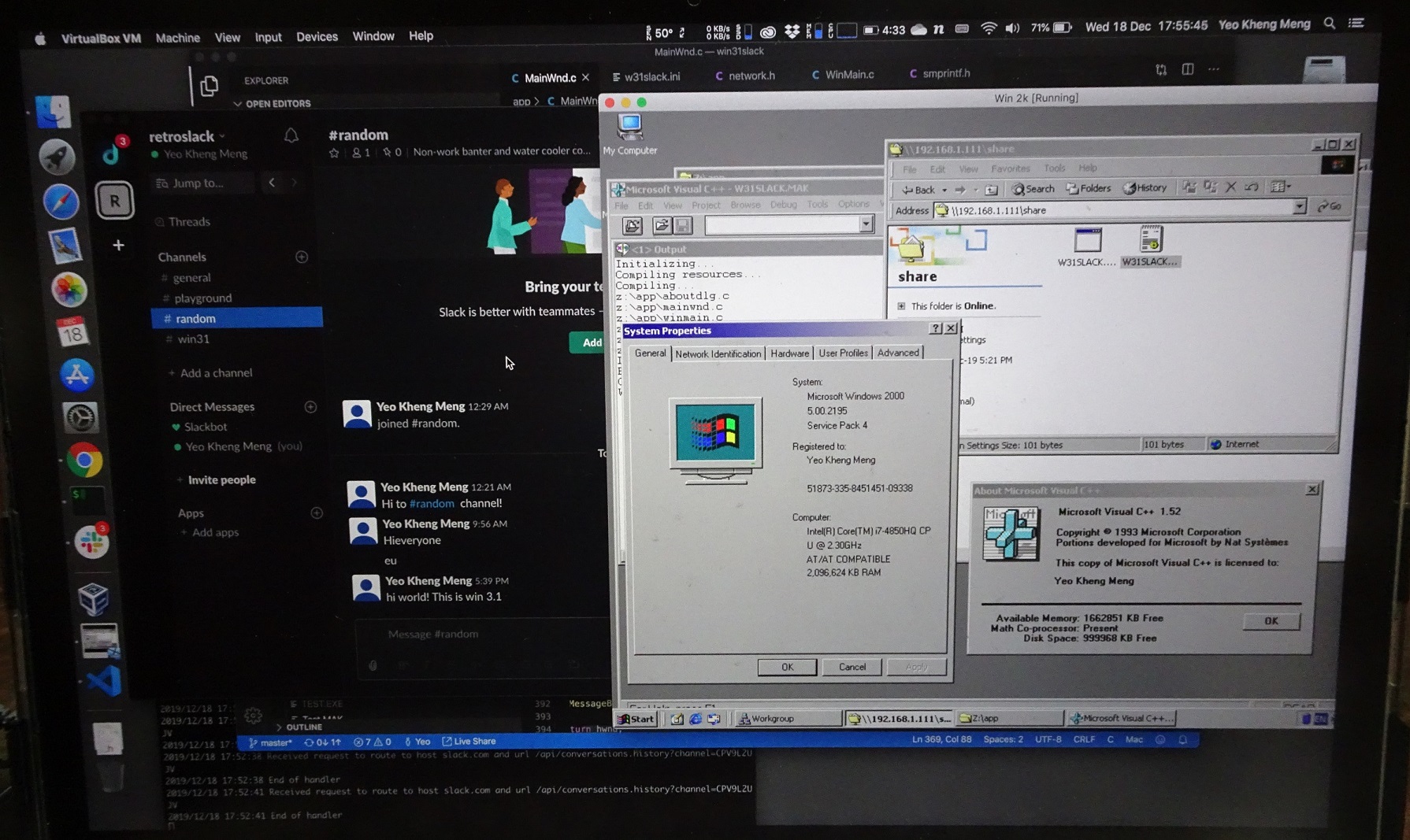Expand the retroslack workspace menu
Viewport: 1410px width, 840px height.
coord(187,136)
